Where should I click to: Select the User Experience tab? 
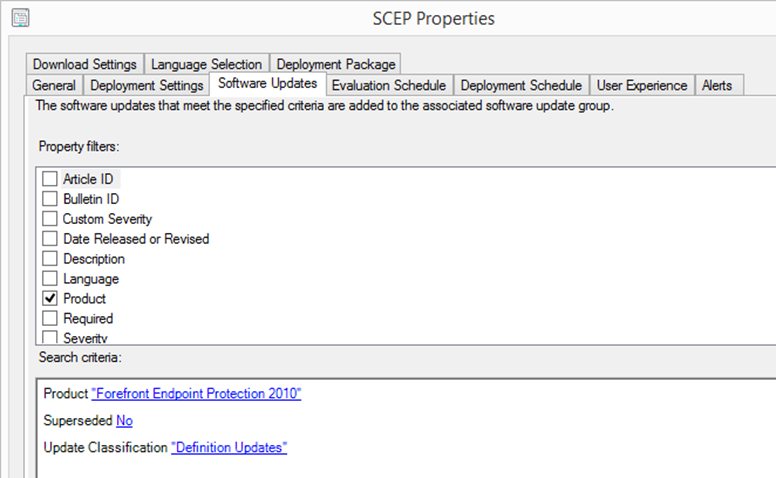coord(642,85)
